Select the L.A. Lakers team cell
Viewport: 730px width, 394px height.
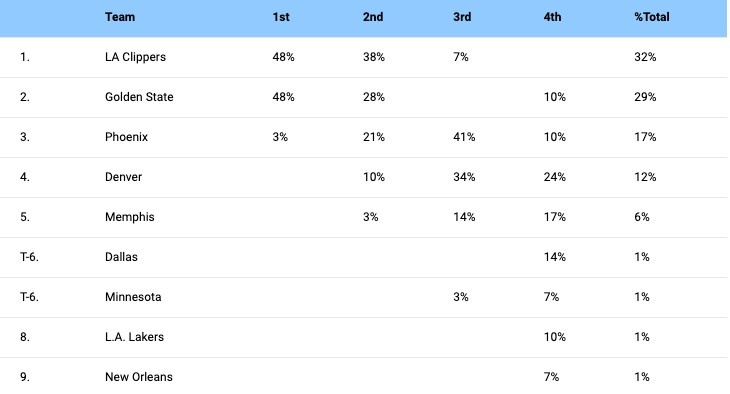point(134,337)
